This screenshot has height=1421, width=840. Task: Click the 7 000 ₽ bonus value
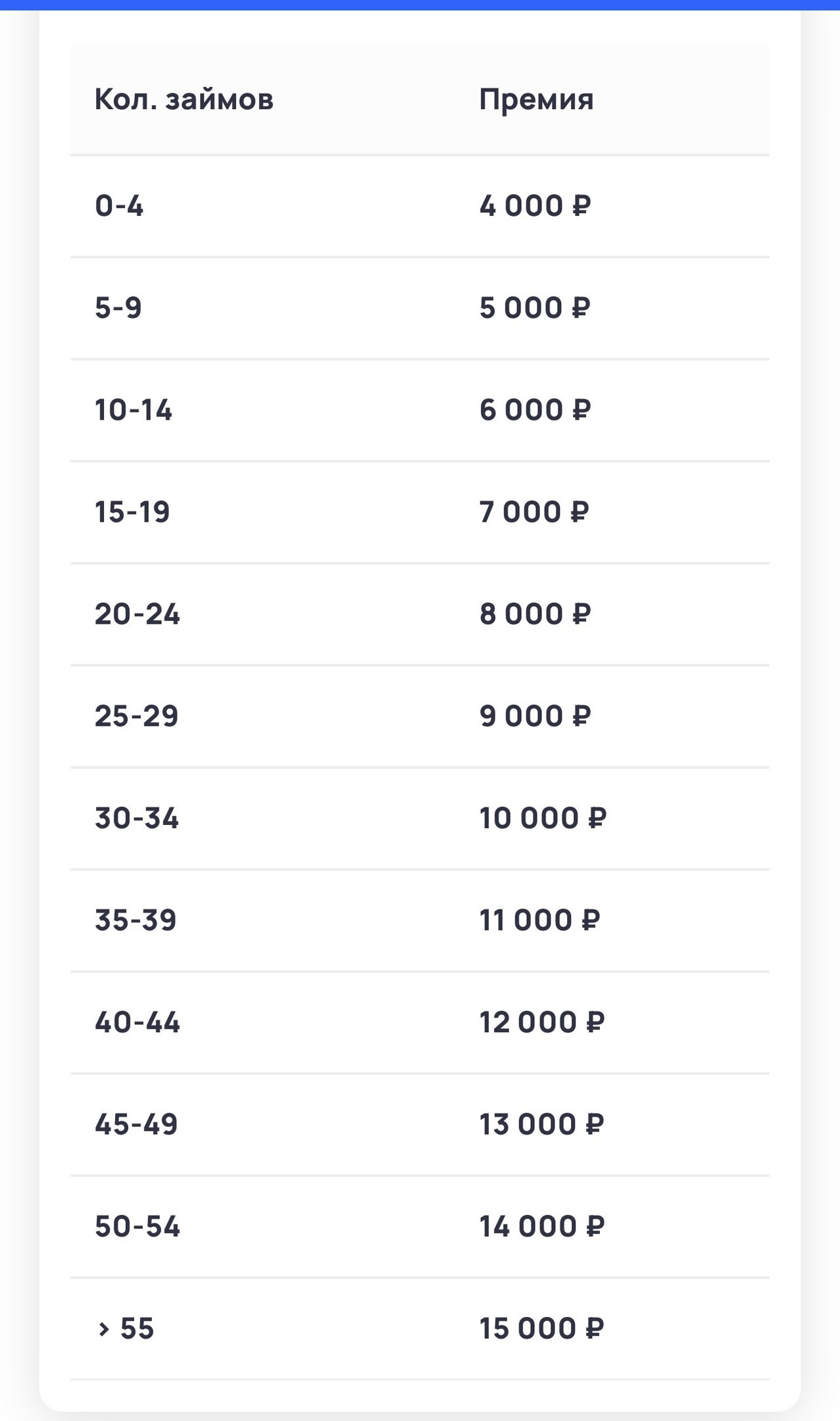533,512
